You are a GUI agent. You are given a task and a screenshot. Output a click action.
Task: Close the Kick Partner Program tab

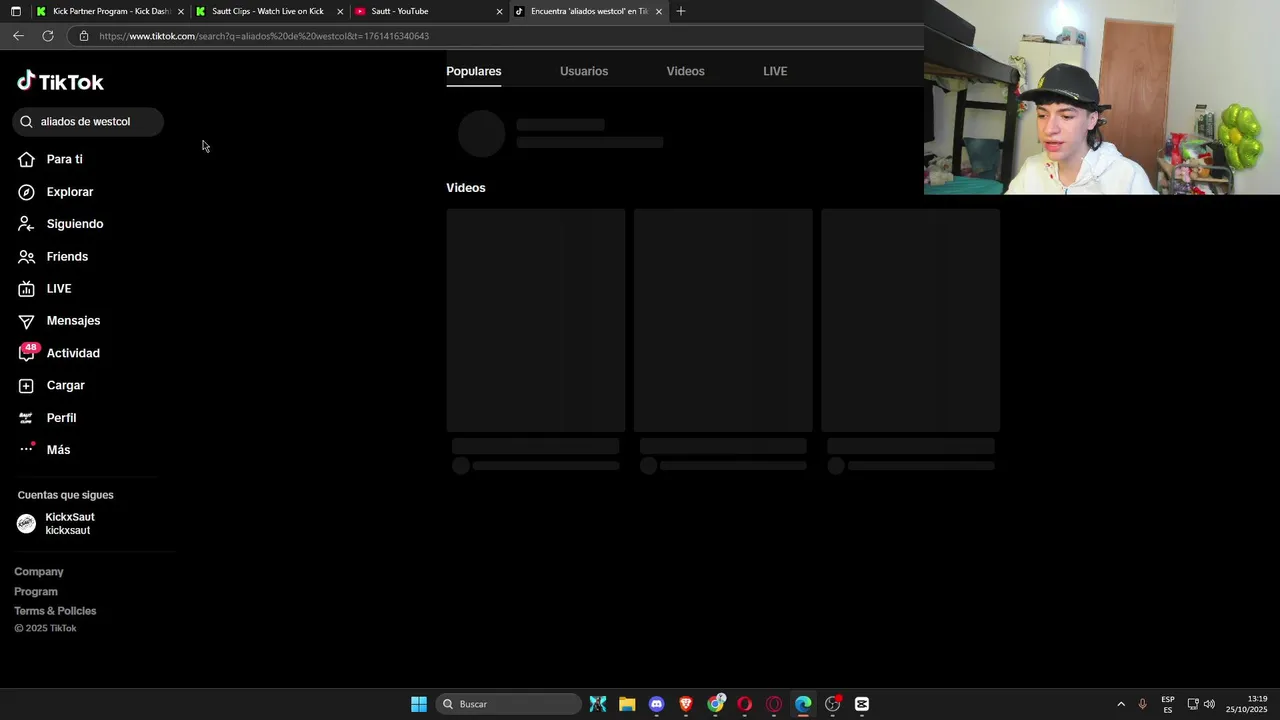[181, 12]
